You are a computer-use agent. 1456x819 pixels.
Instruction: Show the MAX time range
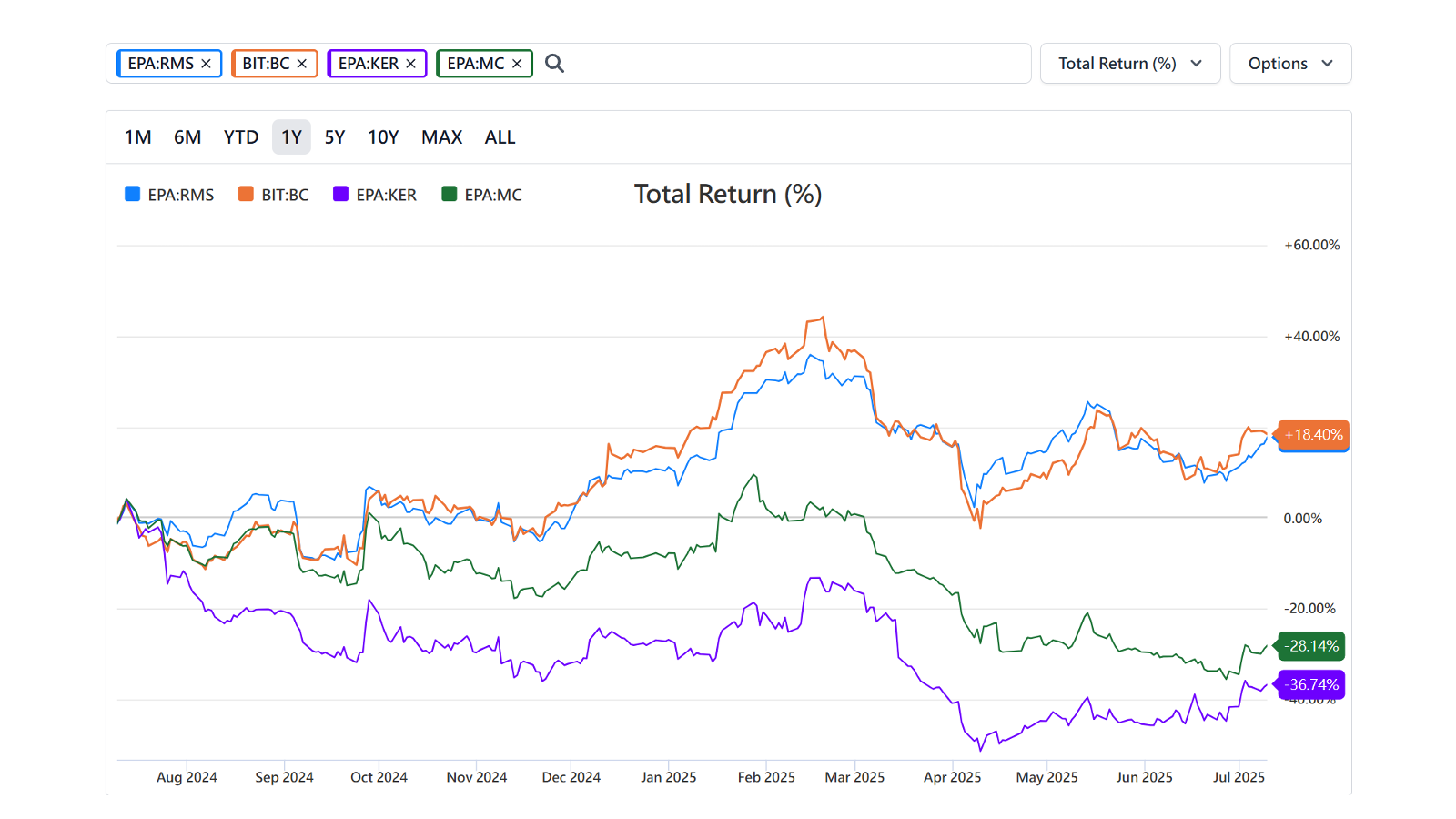(x=441, y=137)
